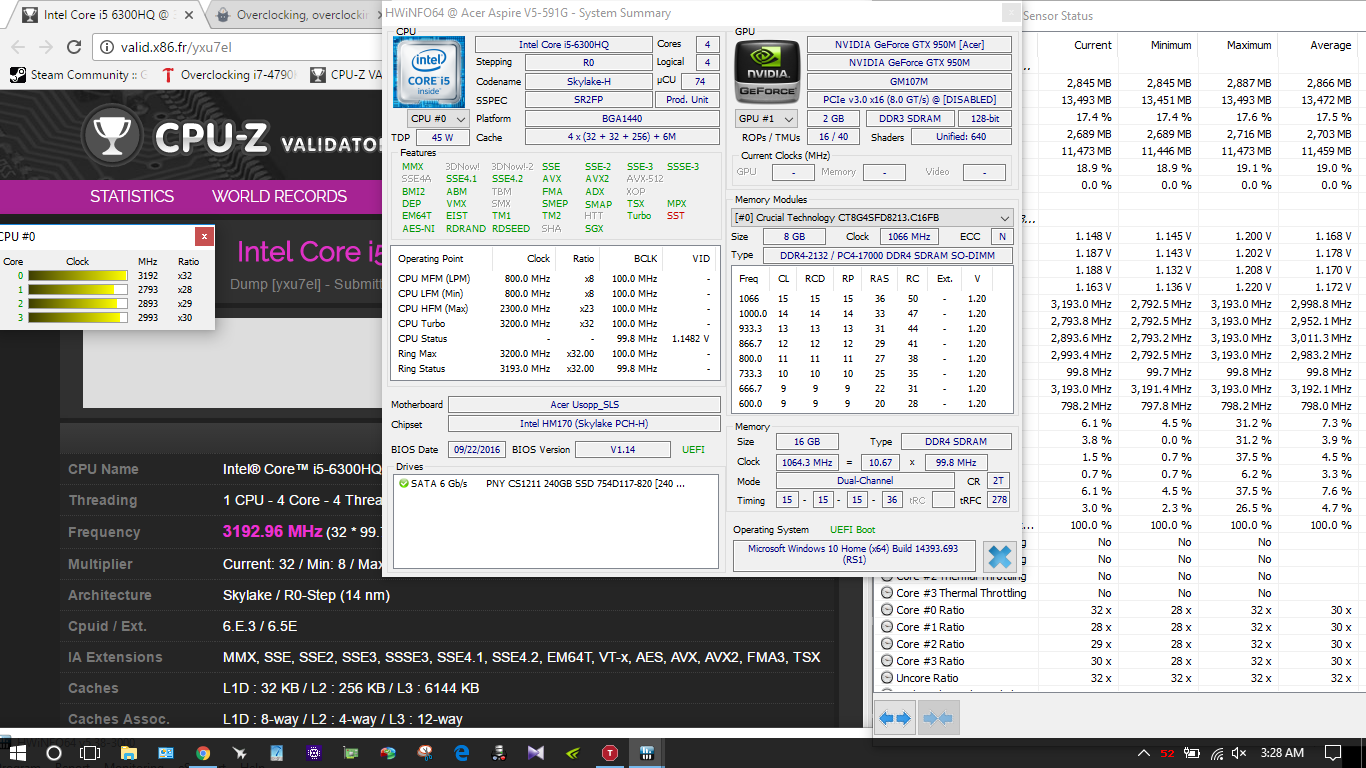
Task: Click the Intel HM170 chipset field
Action: [x=583, y=425]
